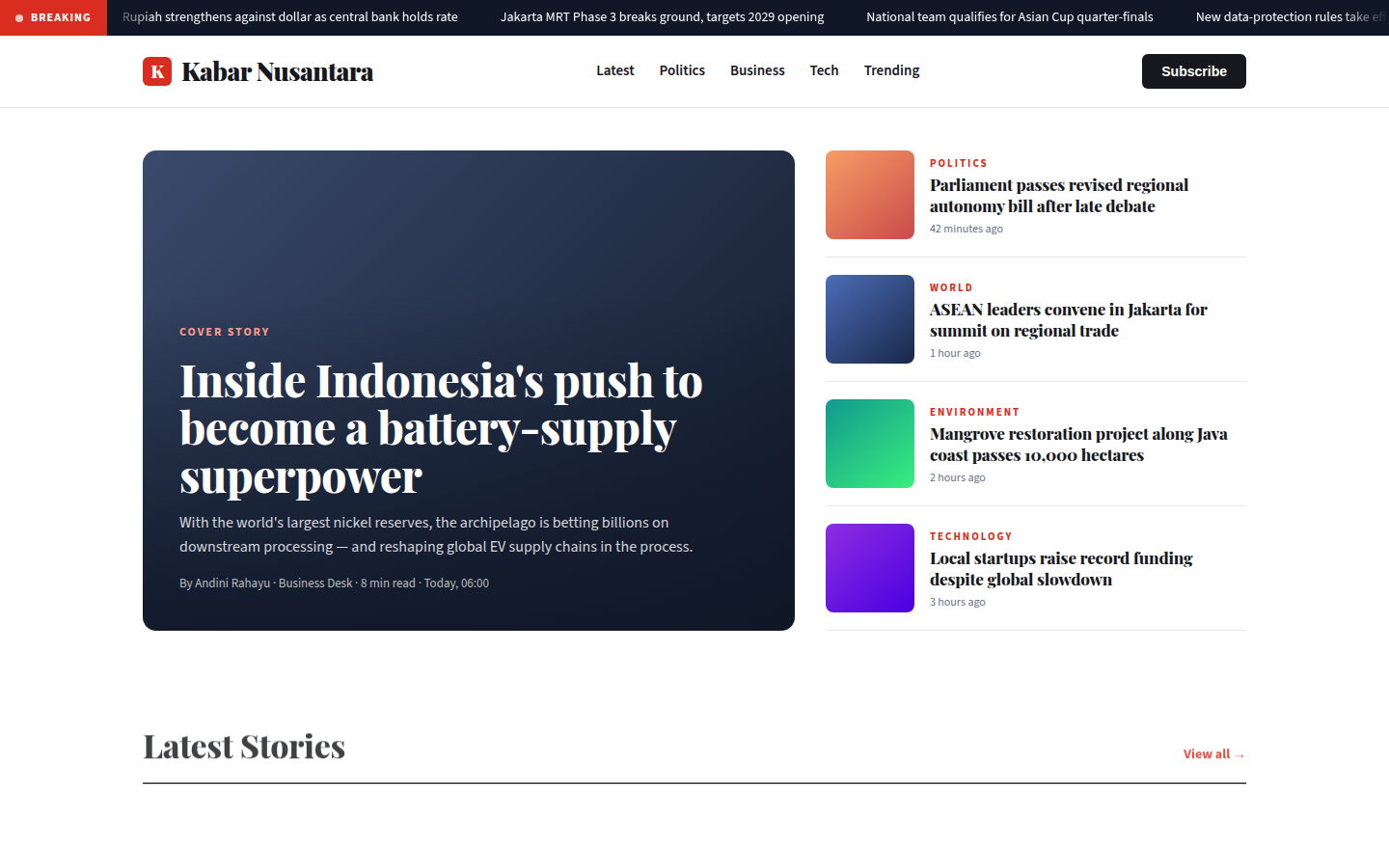Open Parliament passes revised regional autonomy headline
The width and height of the screenshot is (1389, 868).
coord(1059,196)
